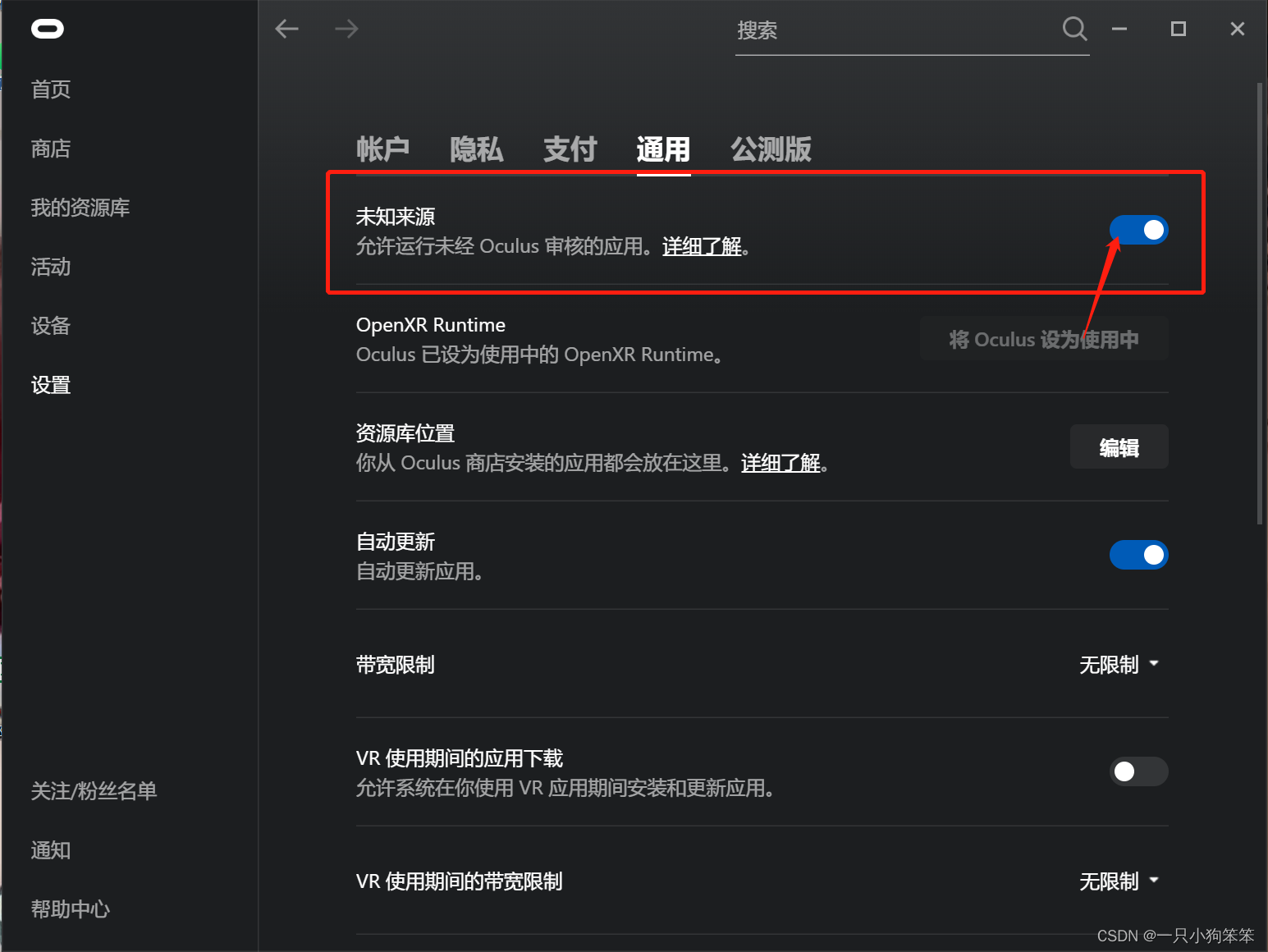Open the VR 使用期间的带宽限制 dropdown
Image resolution: width=1268 pixels, height=952 pixels.
click(x=1120, y=881)
